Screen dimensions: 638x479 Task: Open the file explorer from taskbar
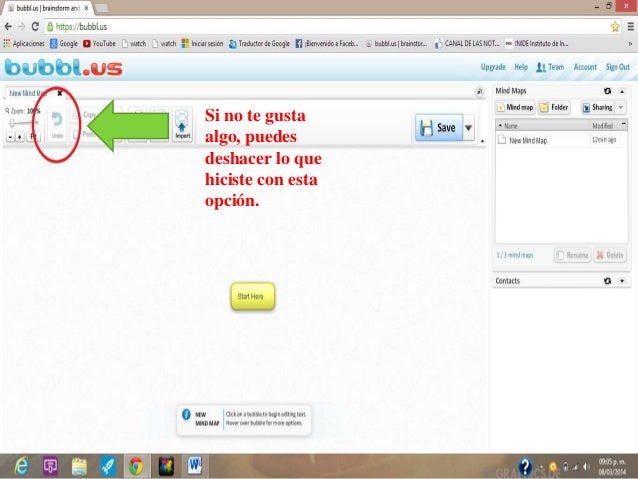79,466
